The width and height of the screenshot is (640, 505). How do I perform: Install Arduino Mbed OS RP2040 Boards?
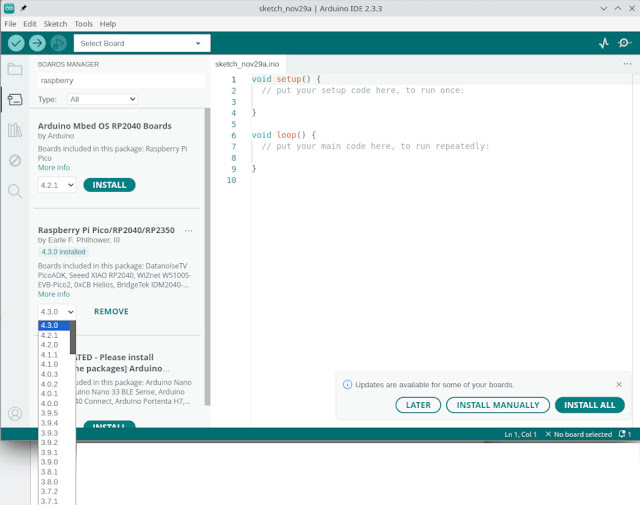[x=109, y=185]
